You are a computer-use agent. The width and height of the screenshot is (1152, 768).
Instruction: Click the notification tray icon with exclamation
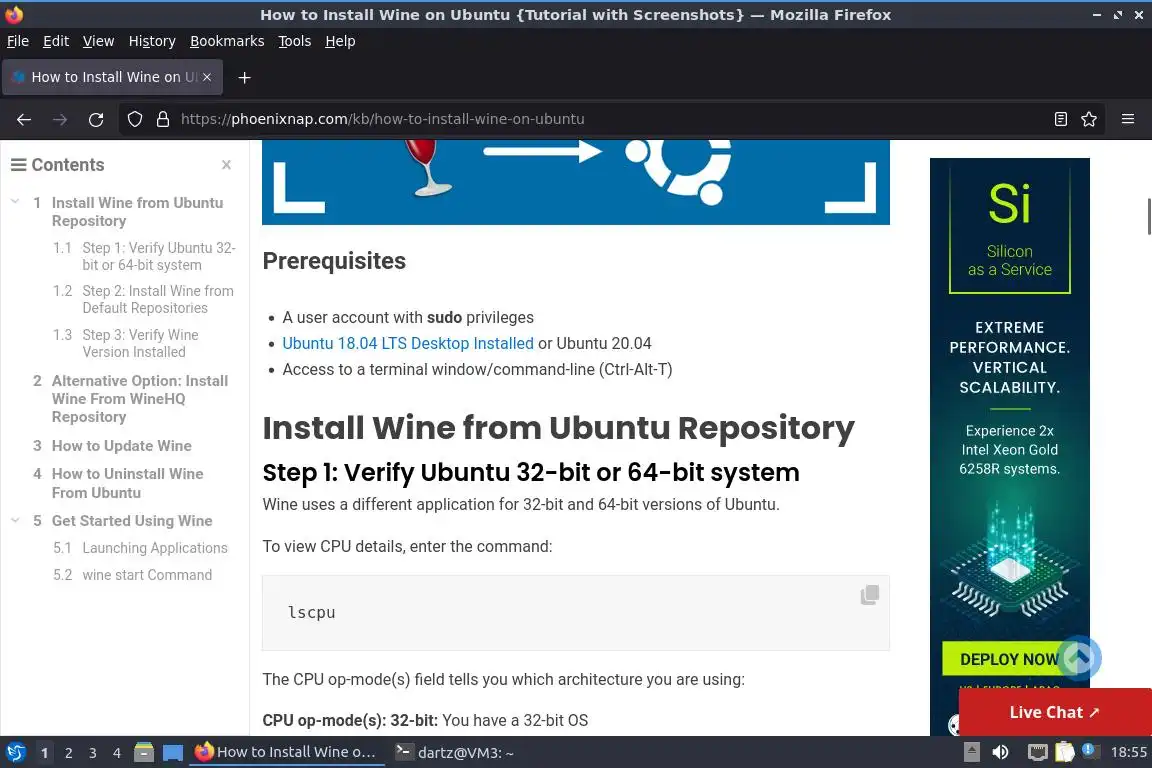tap(1090, 751)
